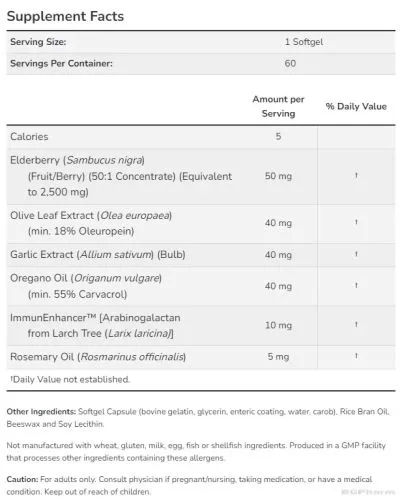Click the % Daily Value column header
Image resolution: width=400 pixels, height=499 pixels.
356,106
